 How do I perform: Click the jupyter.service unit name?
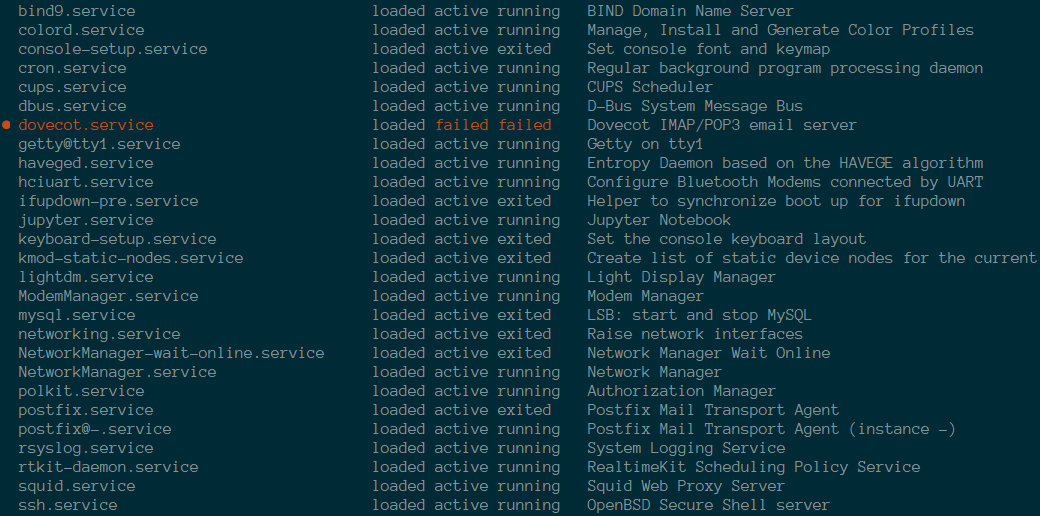(86, 220)
